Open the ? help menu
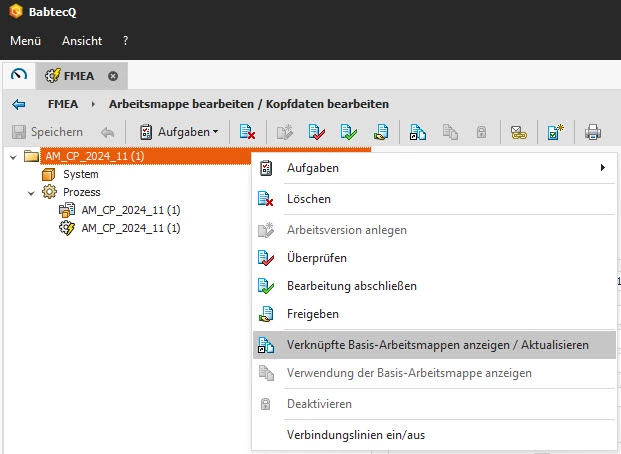Viewport: 621px width, 454px height. (126, 41)
